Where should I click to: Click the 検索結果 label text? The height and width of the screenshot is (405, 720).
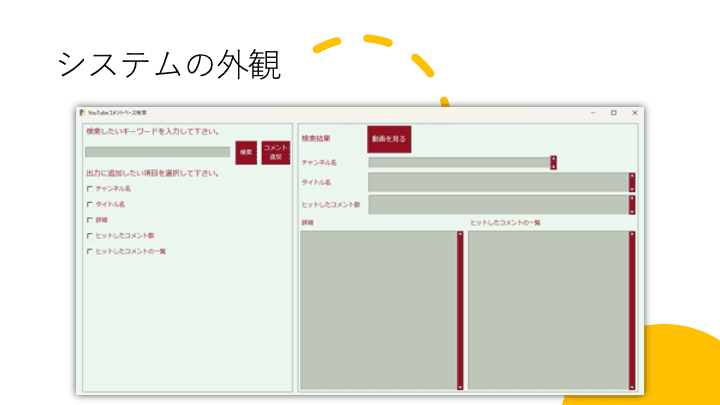pos(316,139)
